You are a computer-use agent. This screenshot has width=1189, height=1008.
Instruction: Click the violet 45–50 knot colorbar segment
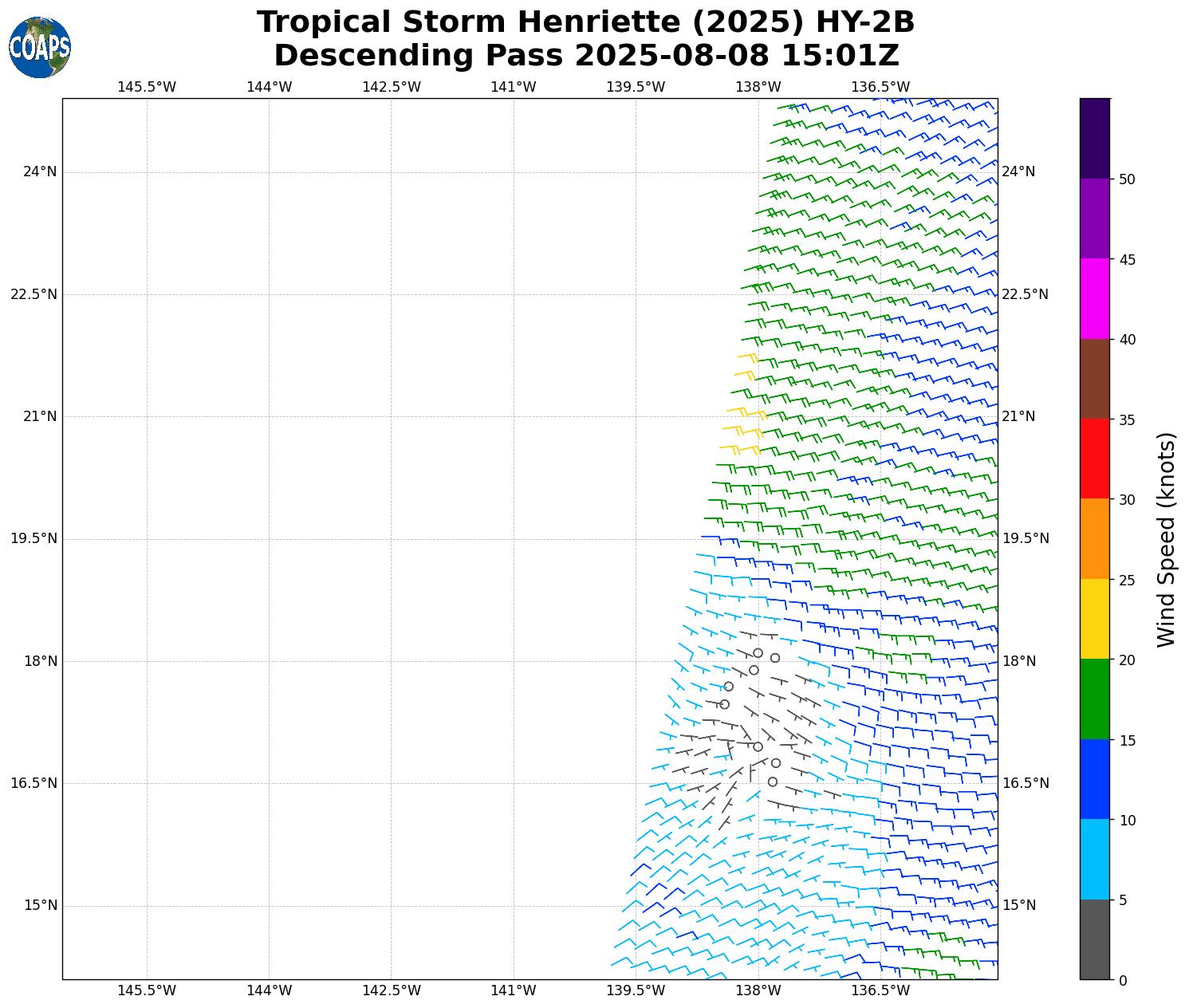(x=1094, y=219)
